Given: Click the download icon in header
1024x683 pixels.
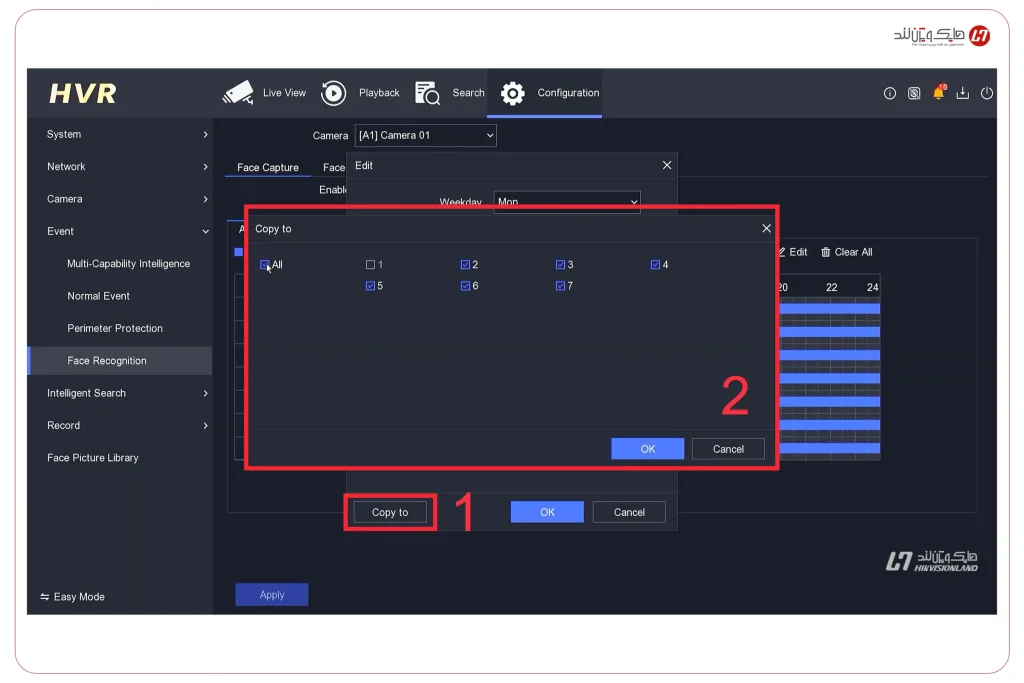Looking at the screenshot, I should click(963, 94).
